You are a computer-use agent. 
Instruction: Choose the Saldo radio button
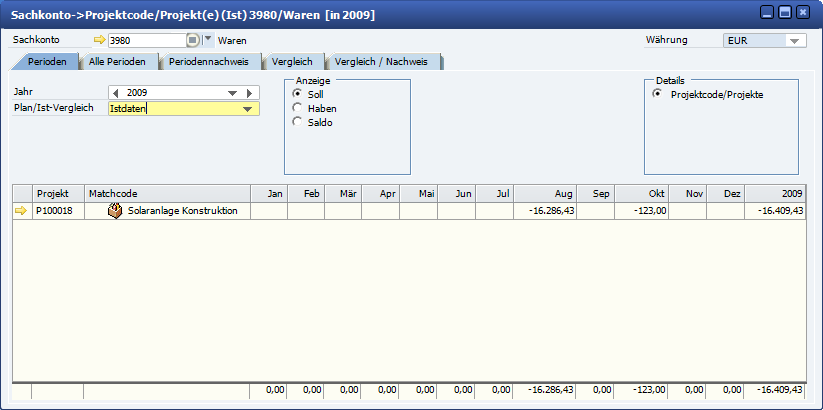pos(297,122)
